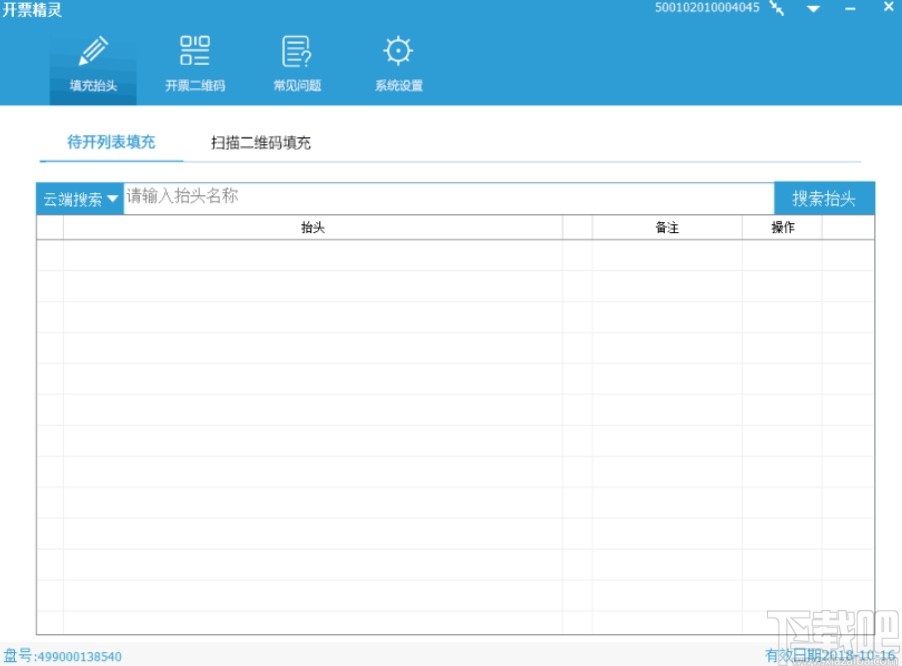Click the 备注 column header
The height and width of the screenshot is (666, 902).
[667, 227]
